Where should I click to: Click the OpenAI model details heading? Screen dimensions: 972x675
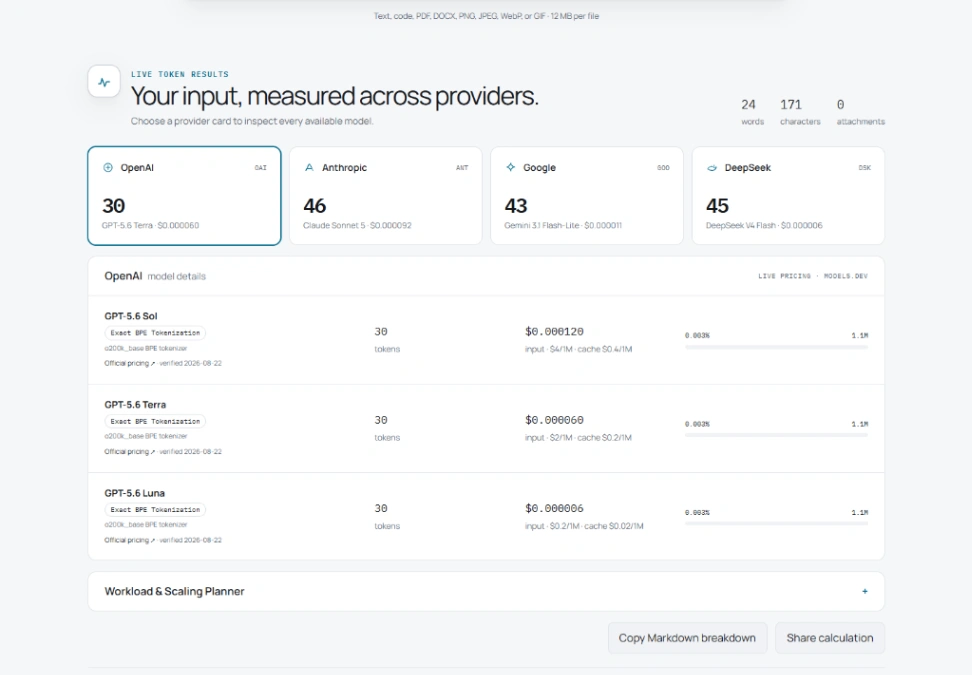point(155,276)
